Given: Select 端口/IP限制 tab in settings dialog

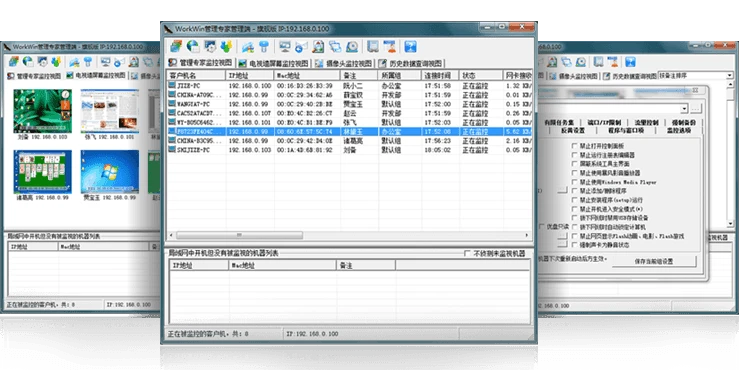Looking at the screenshot, I should (x=604, y=123).
